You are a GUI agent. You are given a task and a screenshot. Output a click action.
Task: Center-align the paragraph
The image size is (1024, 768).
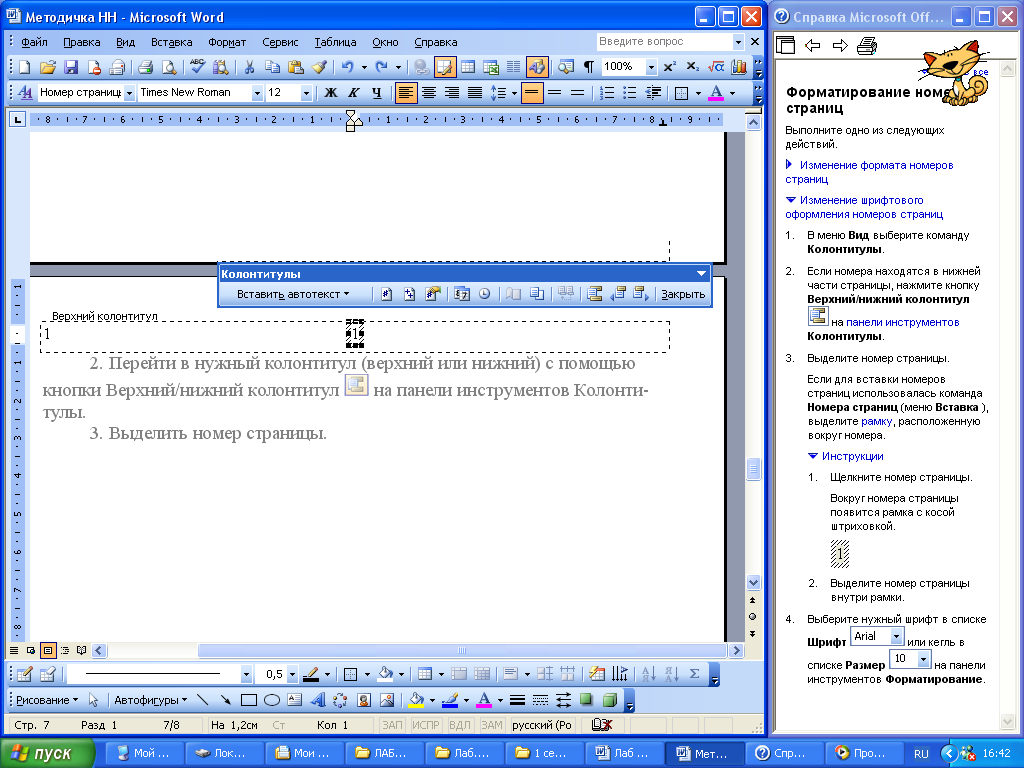pyautogui.click(x=429, y=93)
